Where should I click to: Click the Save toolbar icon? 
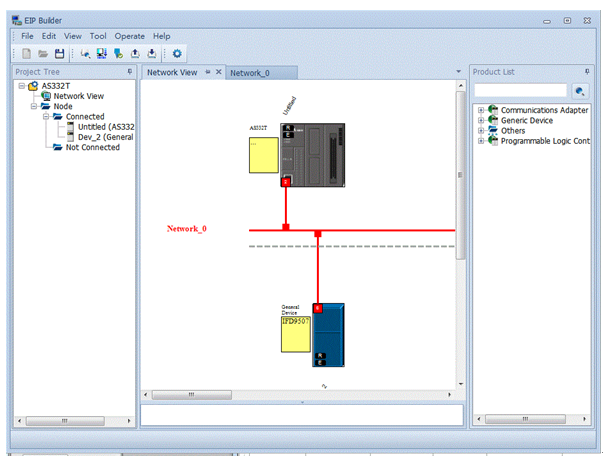pyautogui.click(x=59, y=53)
